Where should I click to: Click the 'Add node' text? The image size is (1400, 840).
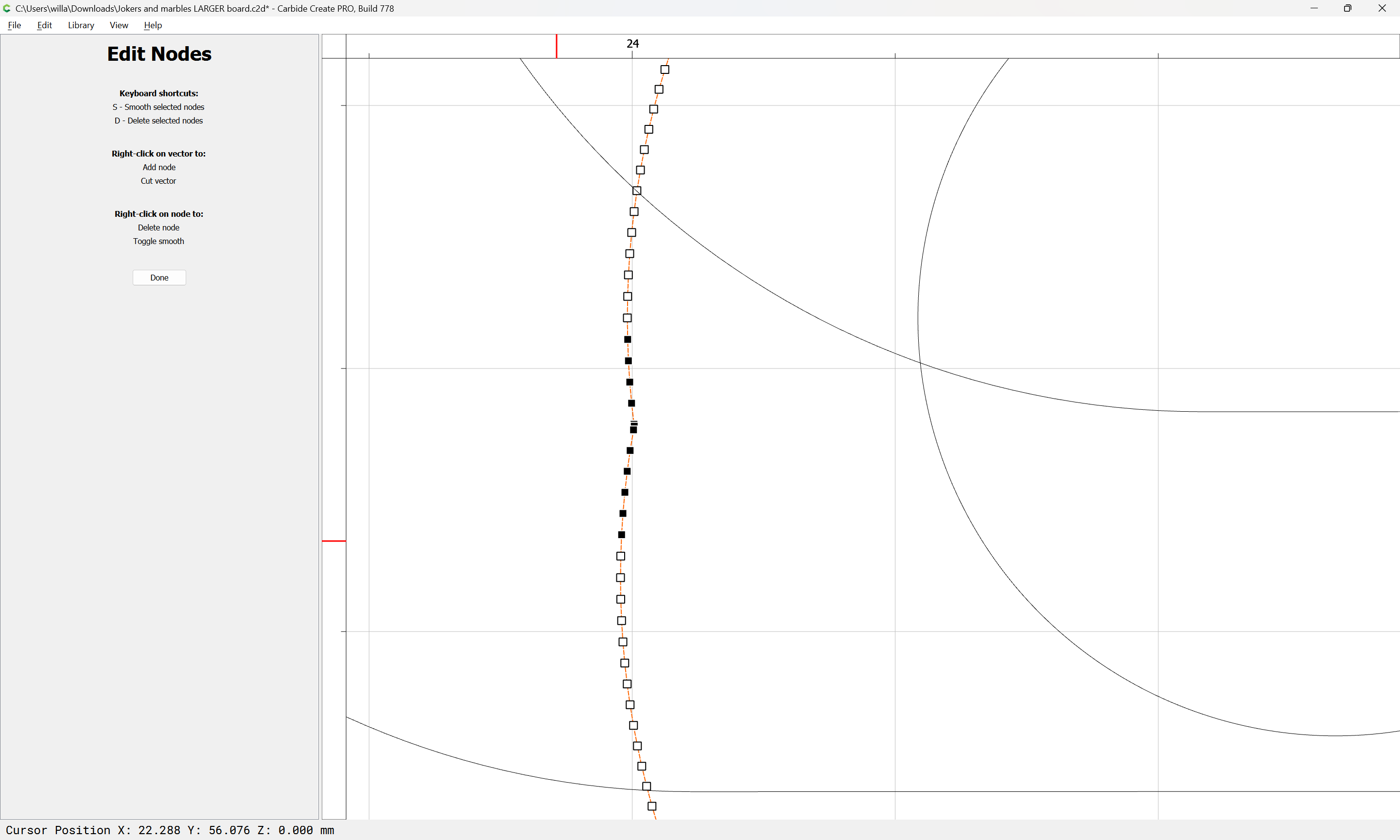click(x=159, y=167)
